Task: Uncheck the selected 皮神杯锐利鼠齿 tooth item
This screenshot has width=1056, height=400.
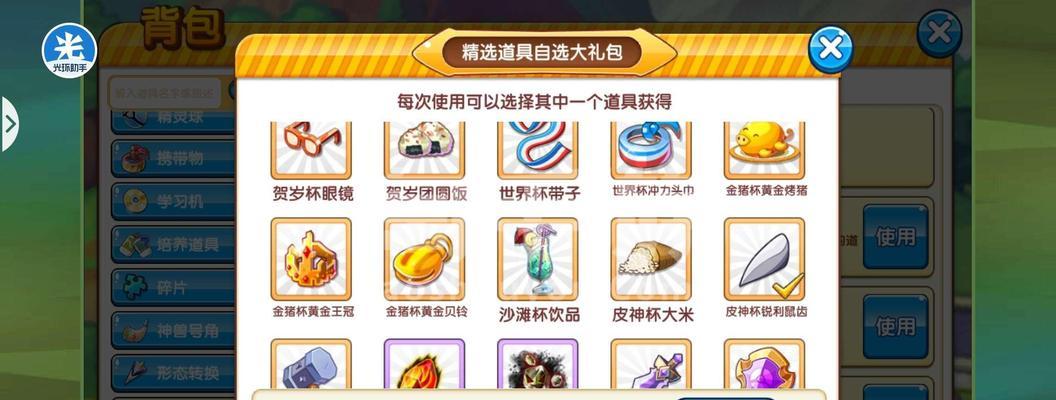Action: tap(764, 259)
